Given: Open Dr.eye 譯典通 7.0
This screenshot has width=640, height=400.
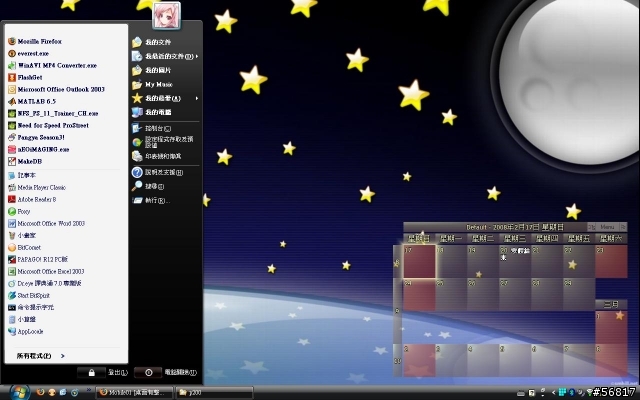Looking at the screenshot, I should [45, 283].
